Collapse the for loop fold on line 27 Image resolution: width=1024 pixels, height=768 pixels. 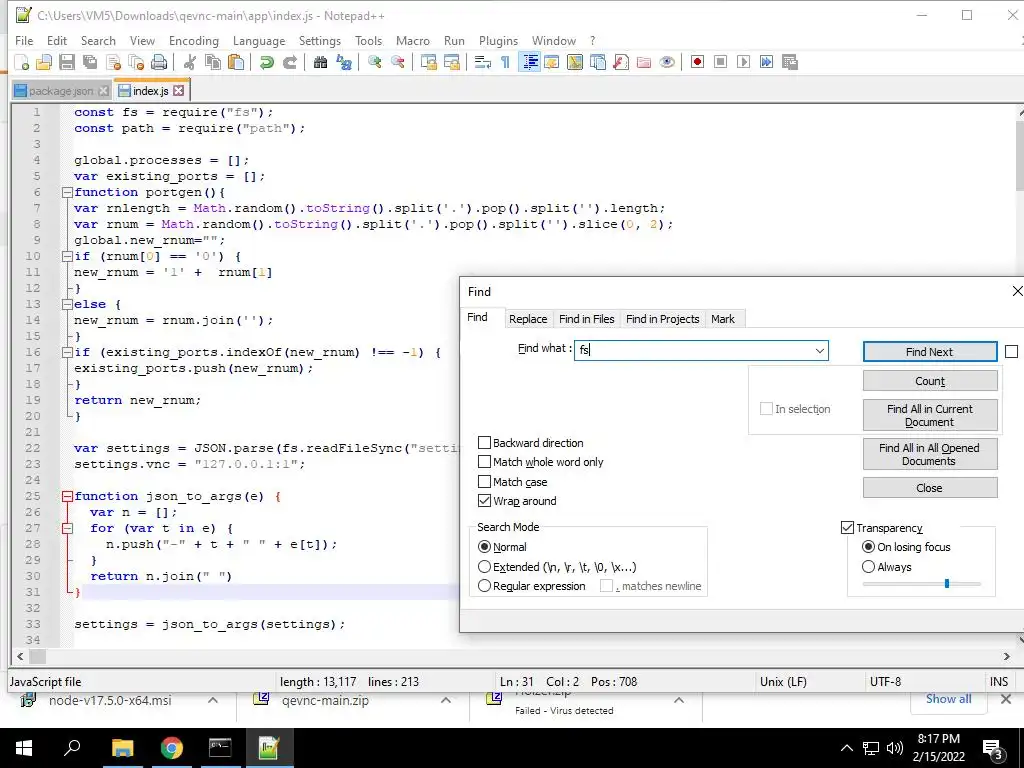tap(67, 528)
